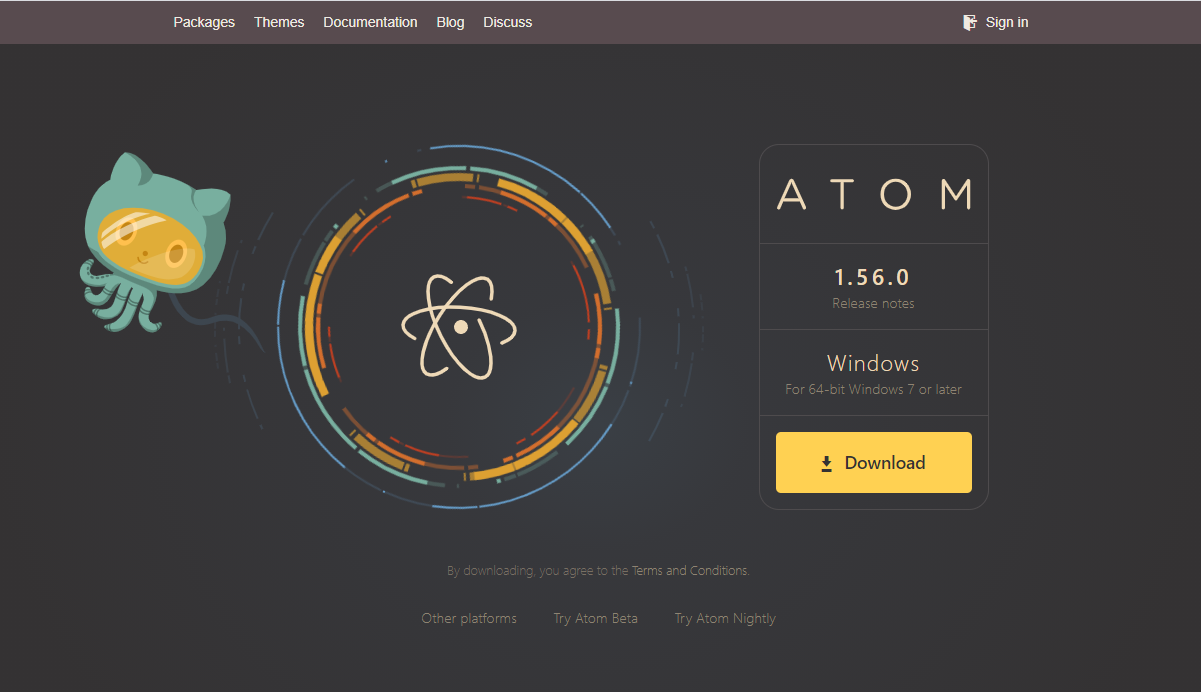The image size is (1201, 692).
Task: Click the Octocat astronaut mascot
Action: coord(155,243)
